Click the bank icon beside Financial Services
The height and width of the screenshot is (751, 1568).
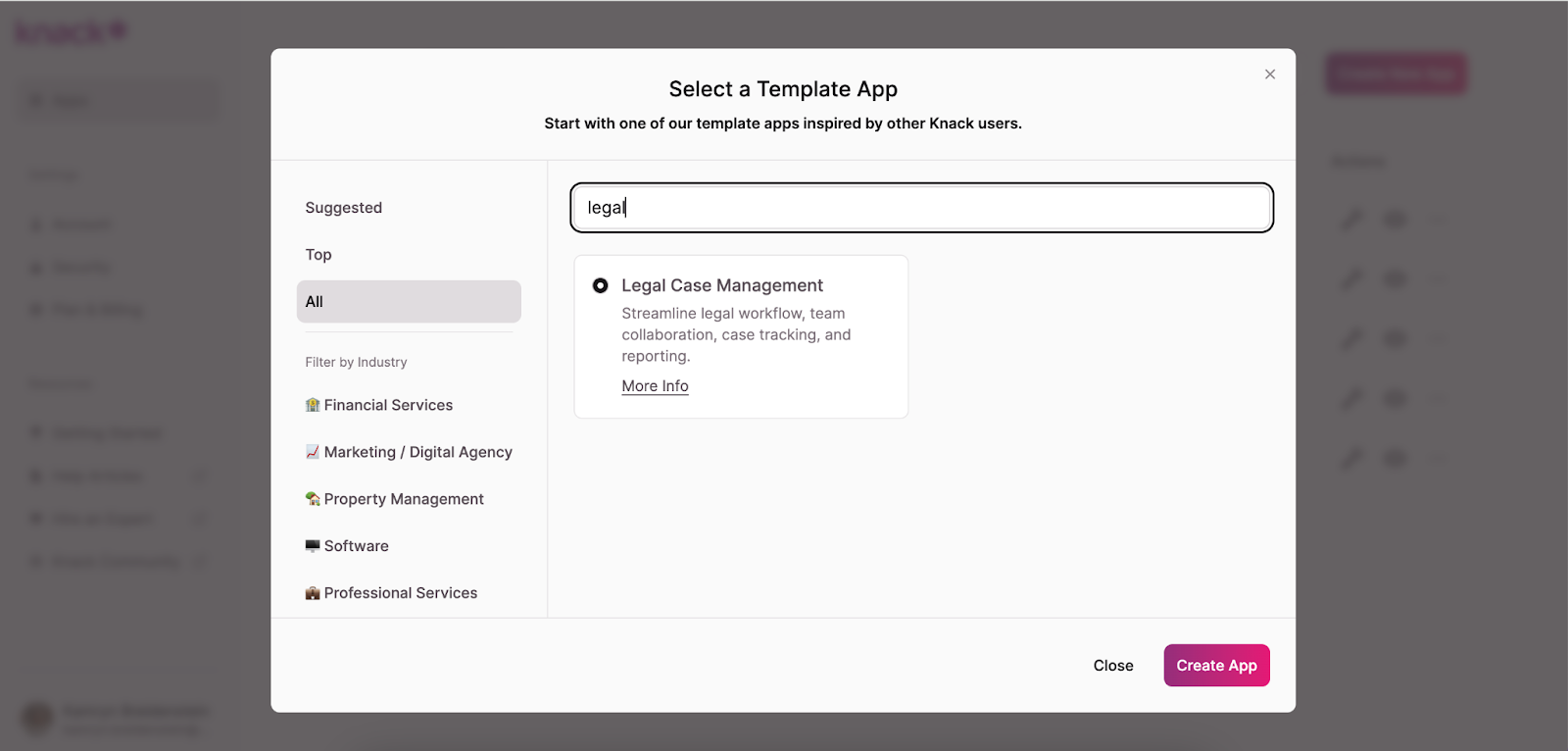pos(313,405)
